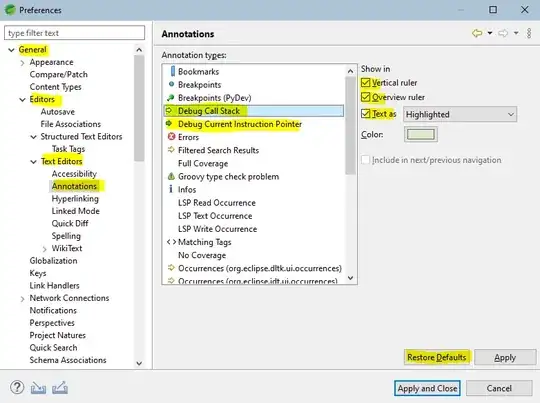Click the Occurrences dltk arrow icon
Viewport: 540px width, 403px height.
click(171, 268)
